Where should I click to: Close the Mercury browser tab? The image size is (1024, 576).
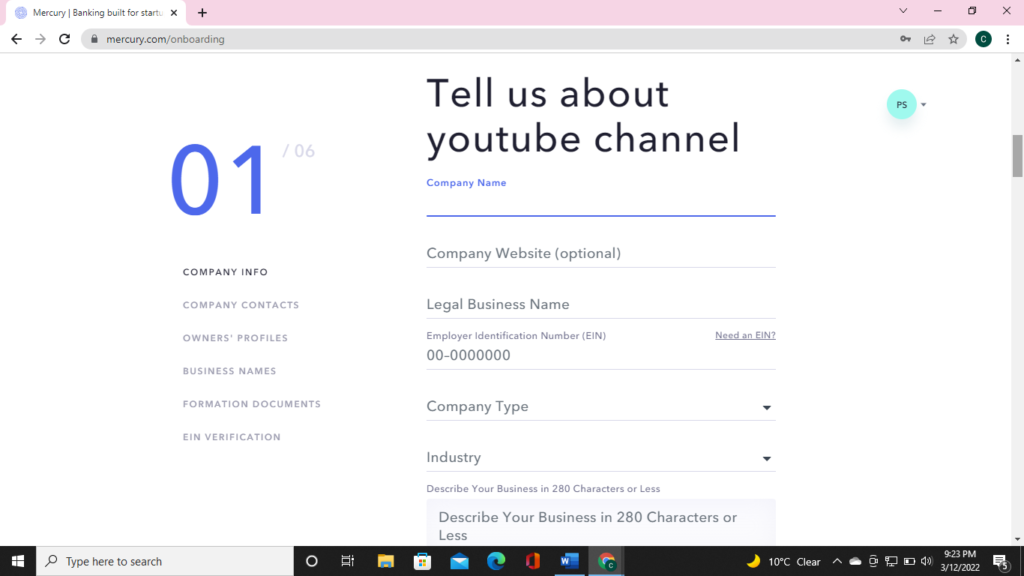[x=174, y=12]
